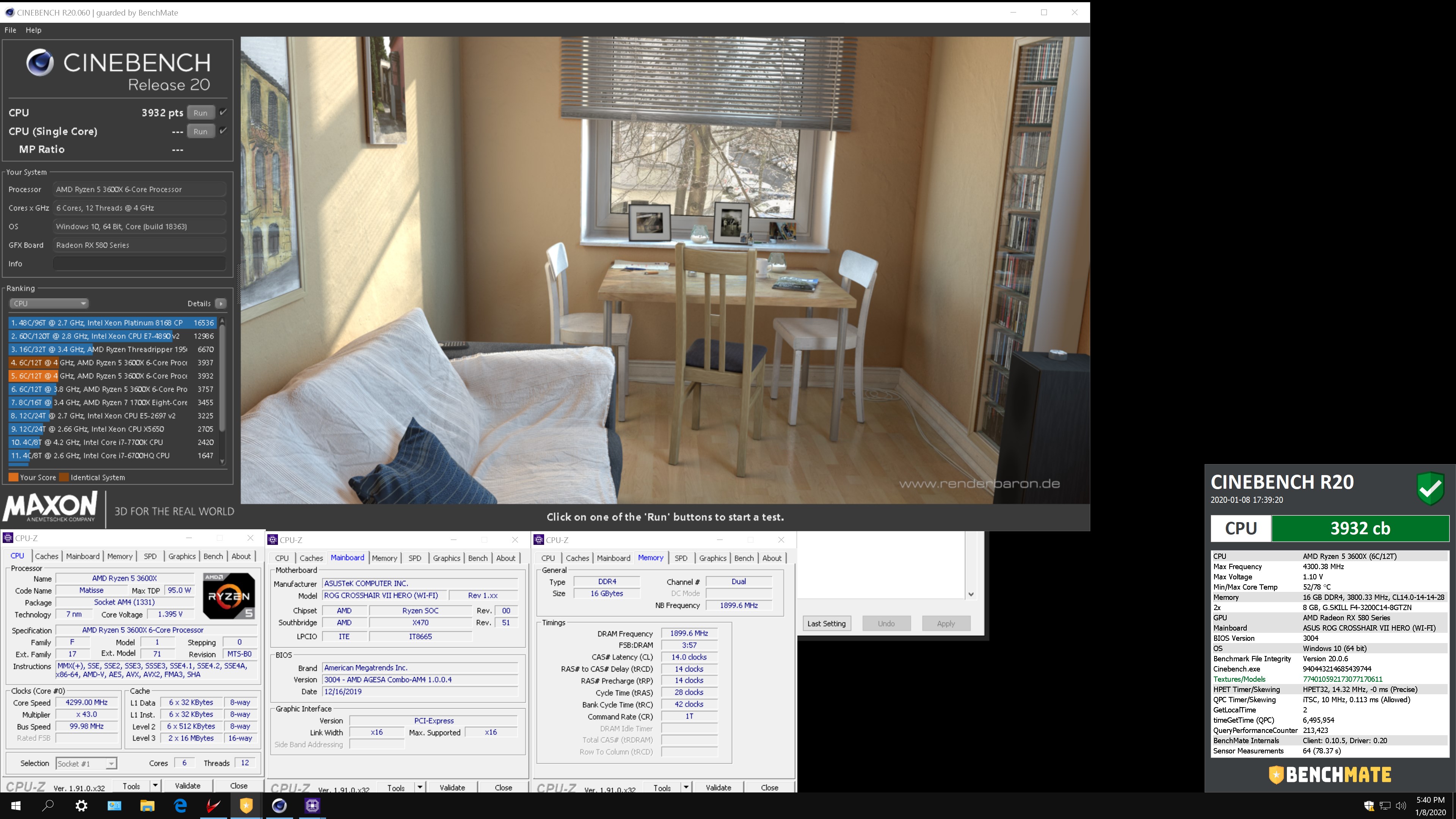
Task: Select SPD tab in Memory CPU-Z window
Action: [681, 558]
